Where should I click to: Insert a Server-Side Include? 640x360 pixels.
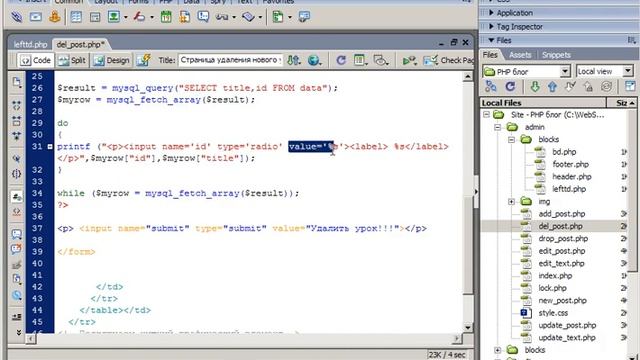[x=184, y=17]
